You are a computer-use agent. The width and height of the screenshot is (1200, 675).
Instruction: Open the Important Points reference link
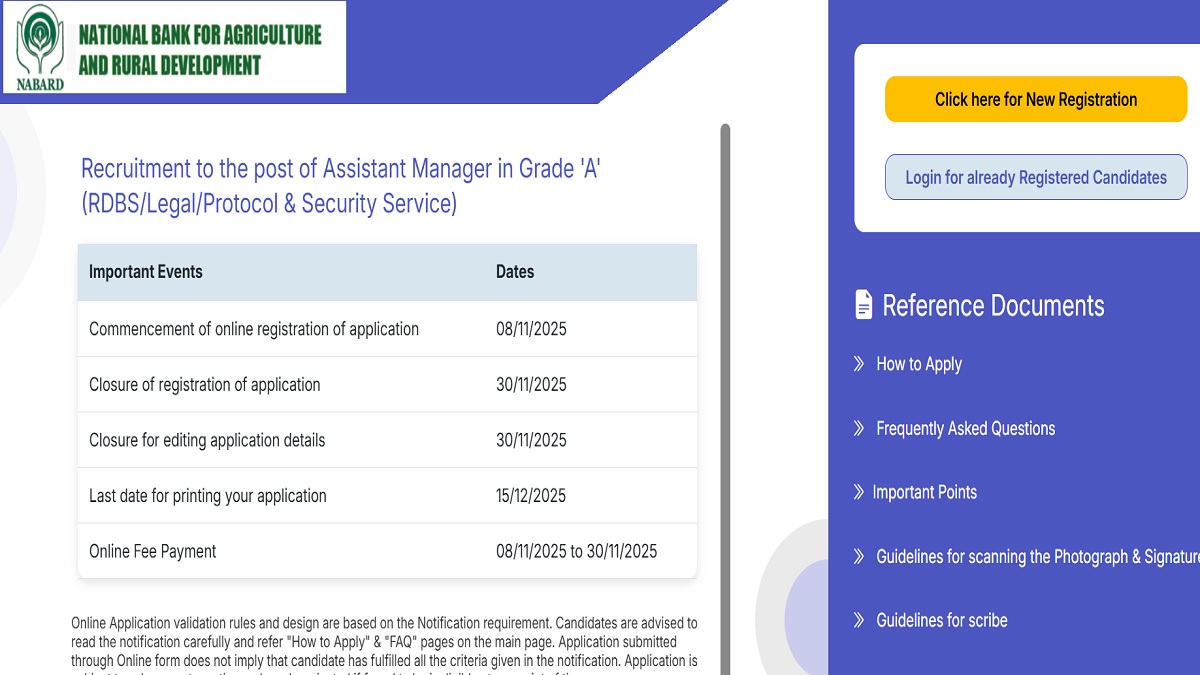click(924, 492)
